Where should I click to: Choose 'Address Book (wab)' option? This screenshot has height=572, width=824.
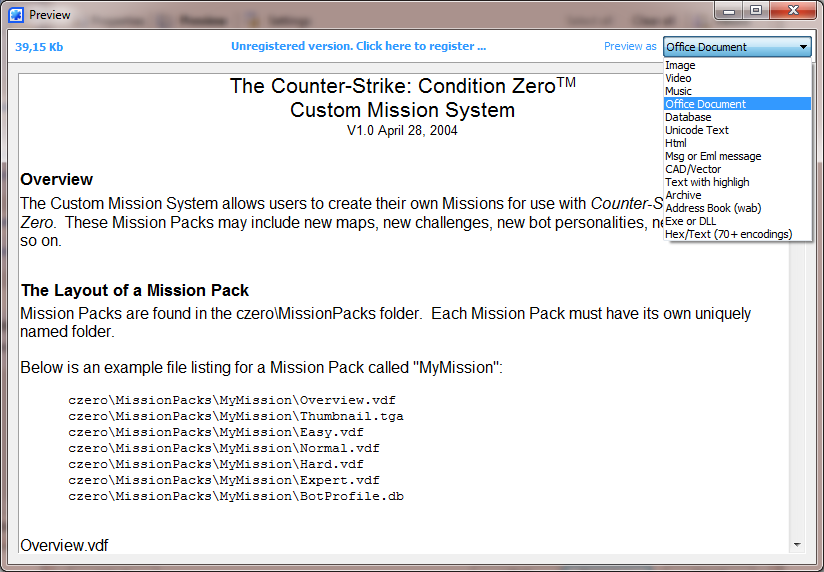pos(712,208)
